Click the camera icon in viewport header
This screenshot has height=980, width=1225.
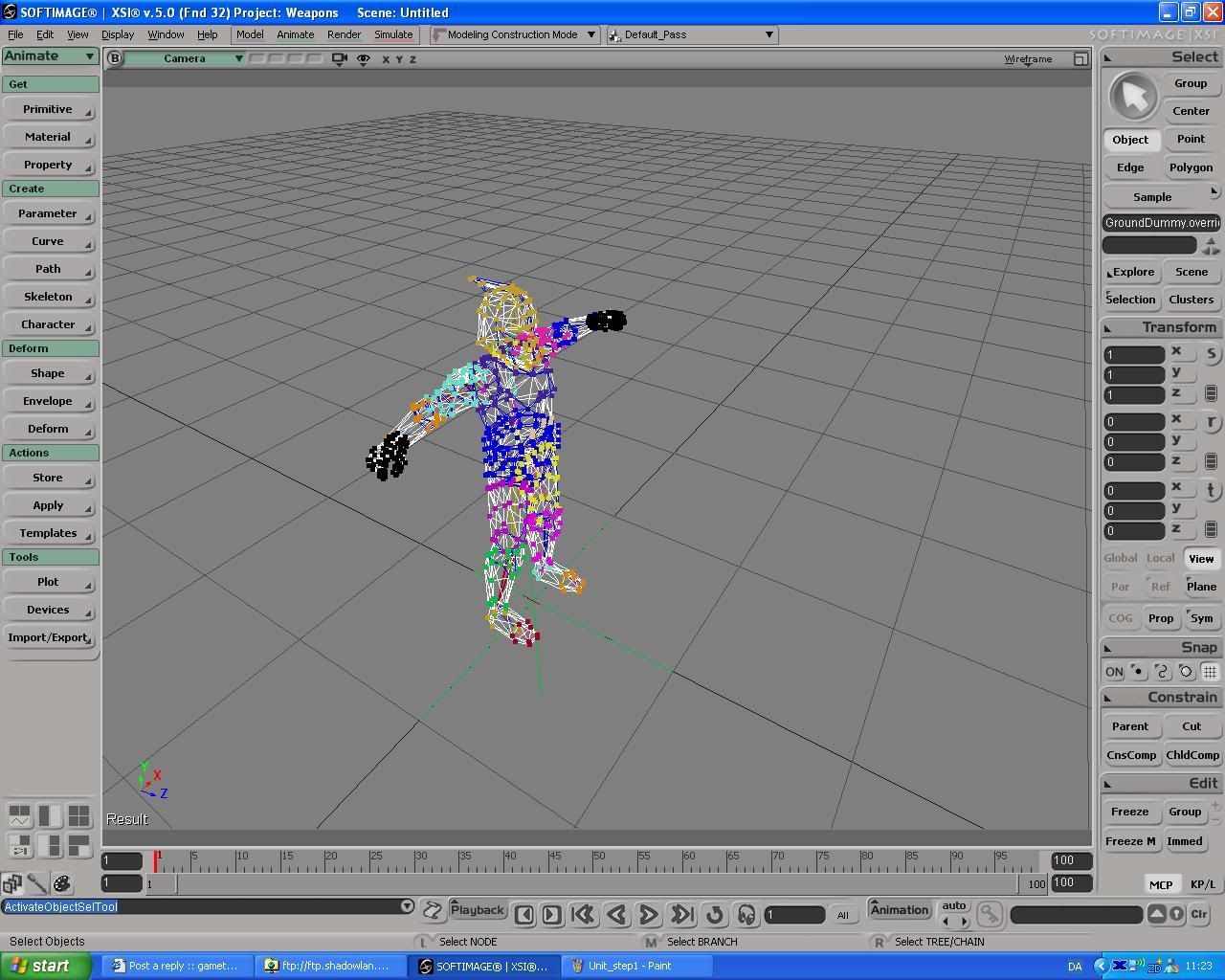point(339,59)
